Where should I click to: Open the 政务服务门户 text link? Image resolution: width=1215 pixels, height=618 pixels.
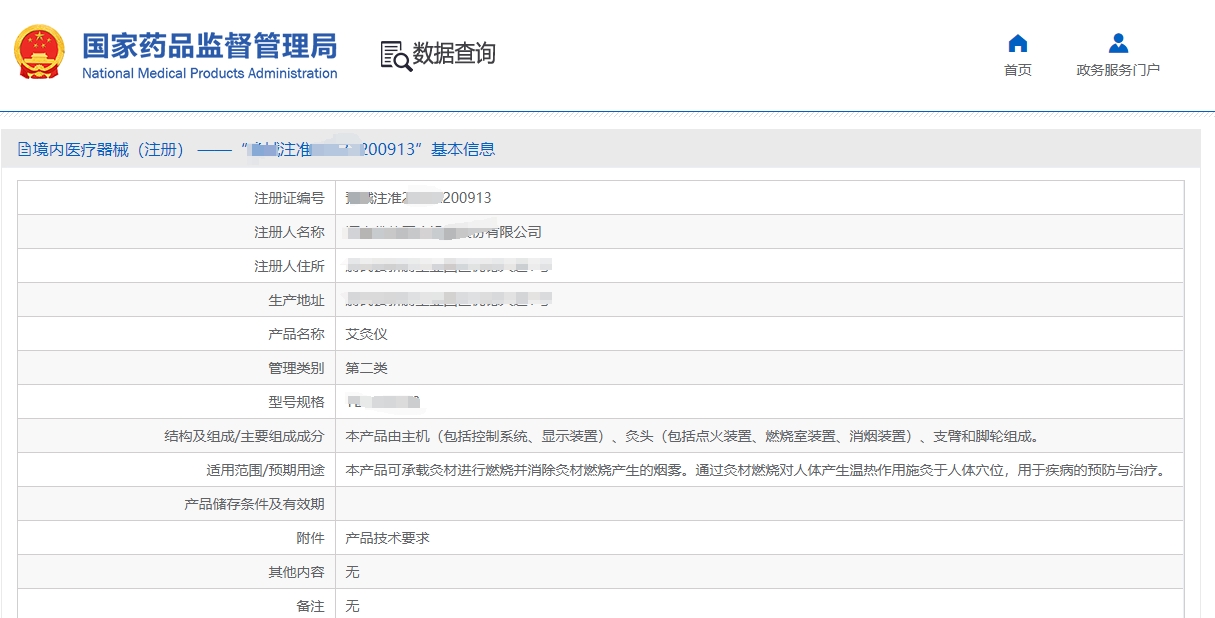[1118, 70]
